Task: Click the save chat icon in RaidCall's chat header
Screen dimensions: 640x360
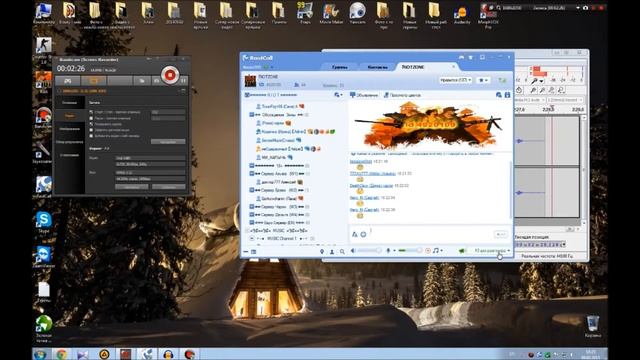Action: coord(507,95)
